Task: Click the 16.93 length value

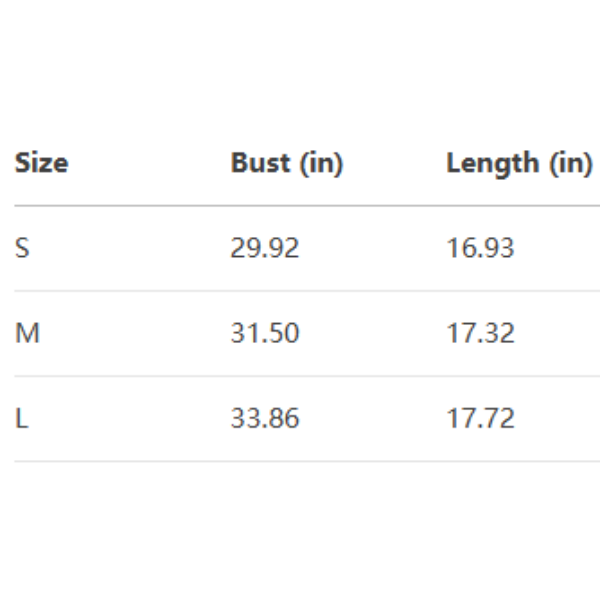Action: (481, 248)
